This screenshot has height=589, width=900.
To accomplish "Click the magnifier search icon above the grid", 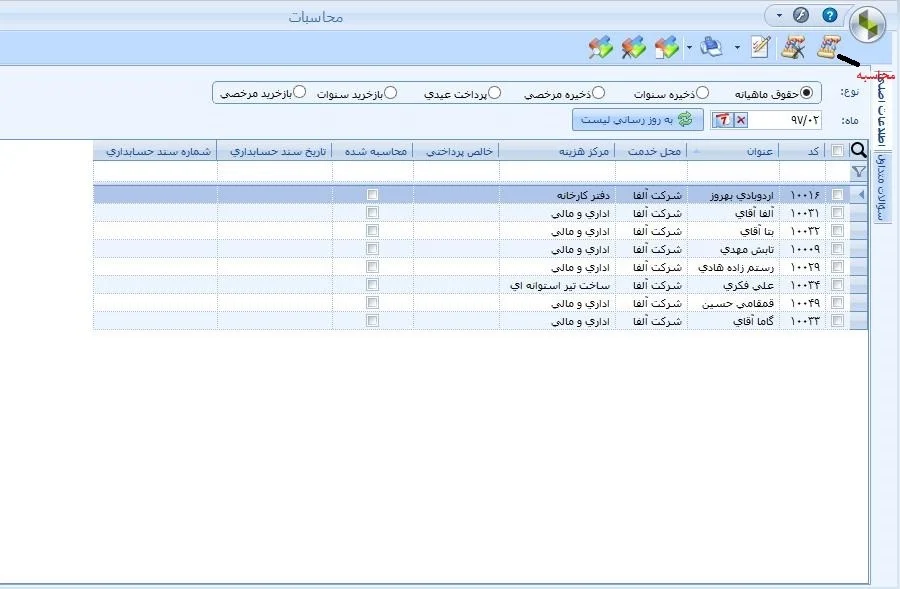I will tap(857, 150).
